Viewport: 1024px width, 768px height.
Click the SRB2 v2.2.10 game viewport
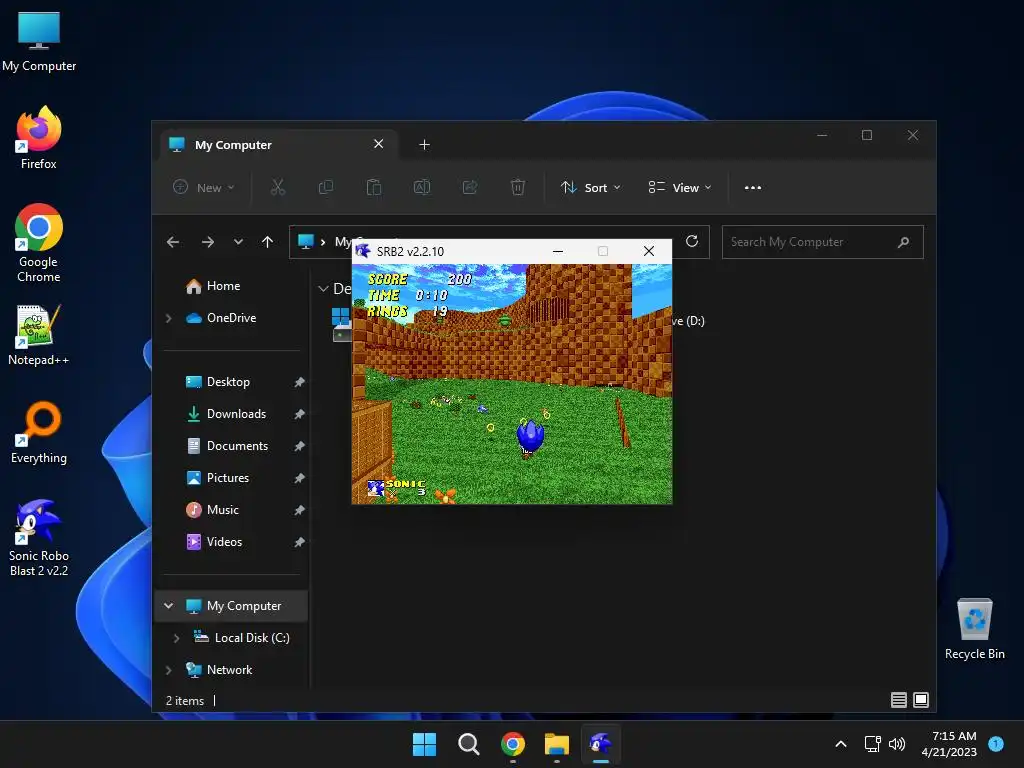(512, 384)
